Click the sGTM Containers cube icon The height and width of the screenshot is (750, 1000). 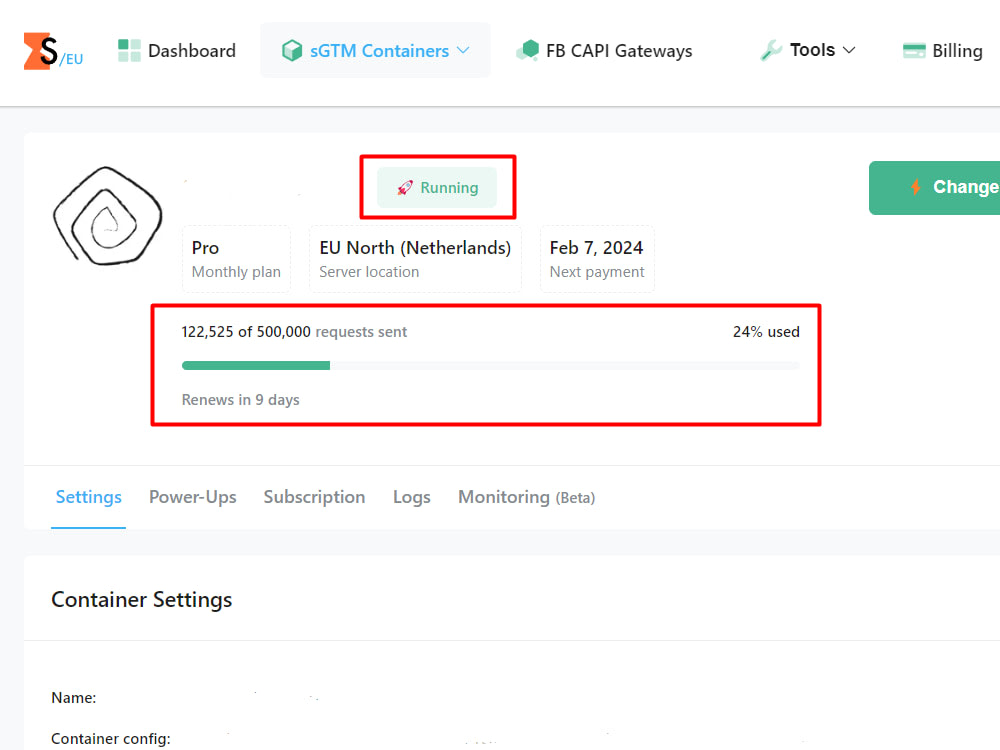point(292,50)
